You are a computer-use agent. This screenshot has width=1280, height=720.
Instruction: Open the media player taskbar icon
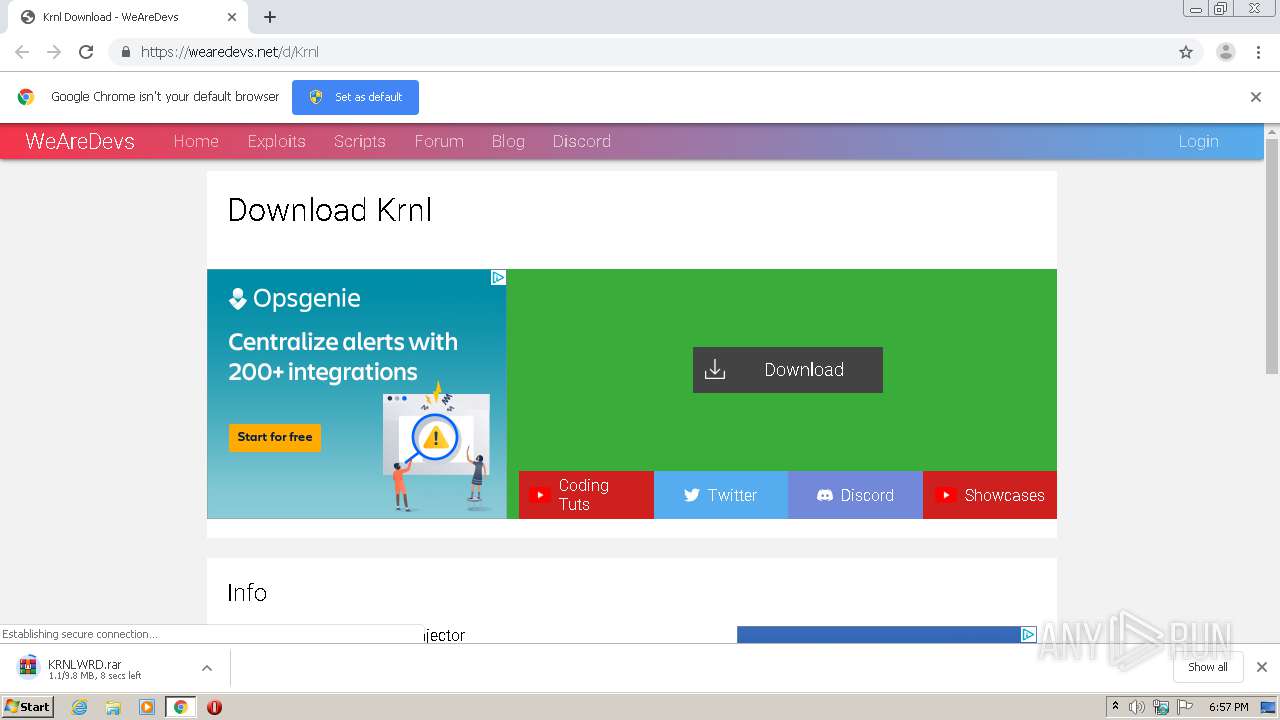tap(147, 707)
